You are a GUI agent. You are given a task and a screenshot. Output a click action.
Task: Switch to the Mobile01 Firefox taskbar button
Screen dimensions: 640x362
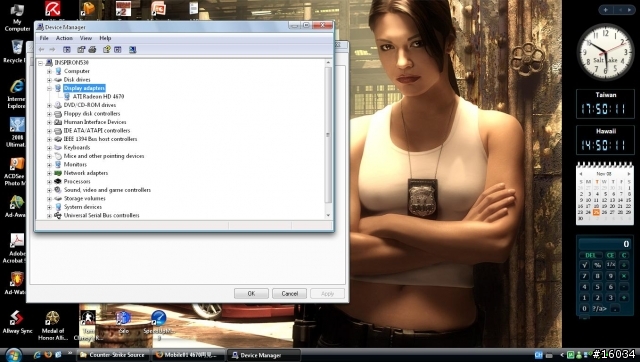pos(189,355)
